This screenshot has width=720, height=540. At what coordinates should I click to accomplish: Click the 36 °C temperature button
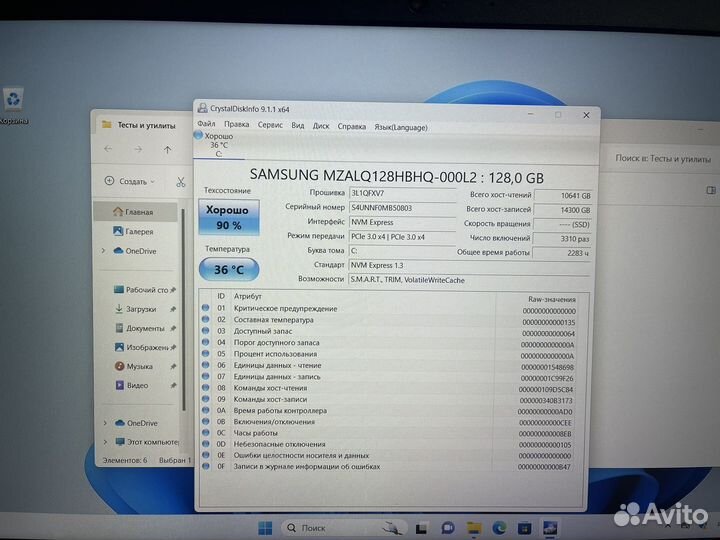(229, 270)
